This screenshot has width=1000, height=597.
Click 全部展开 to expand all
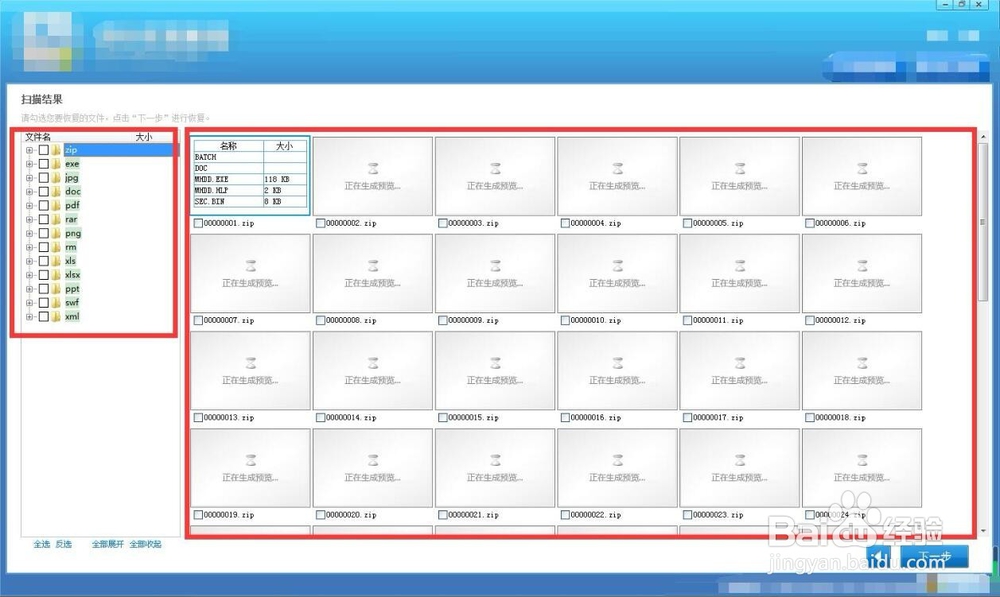click(108, 544)
